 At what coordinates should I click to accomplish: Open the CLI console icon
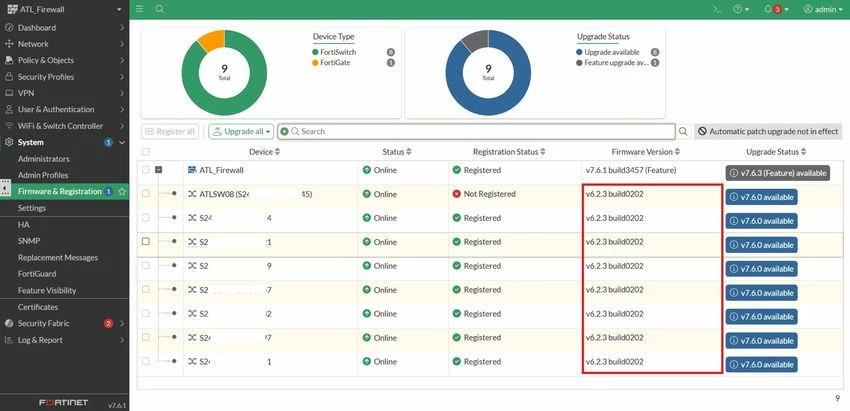pyautogui.click(x=717, y=9)
